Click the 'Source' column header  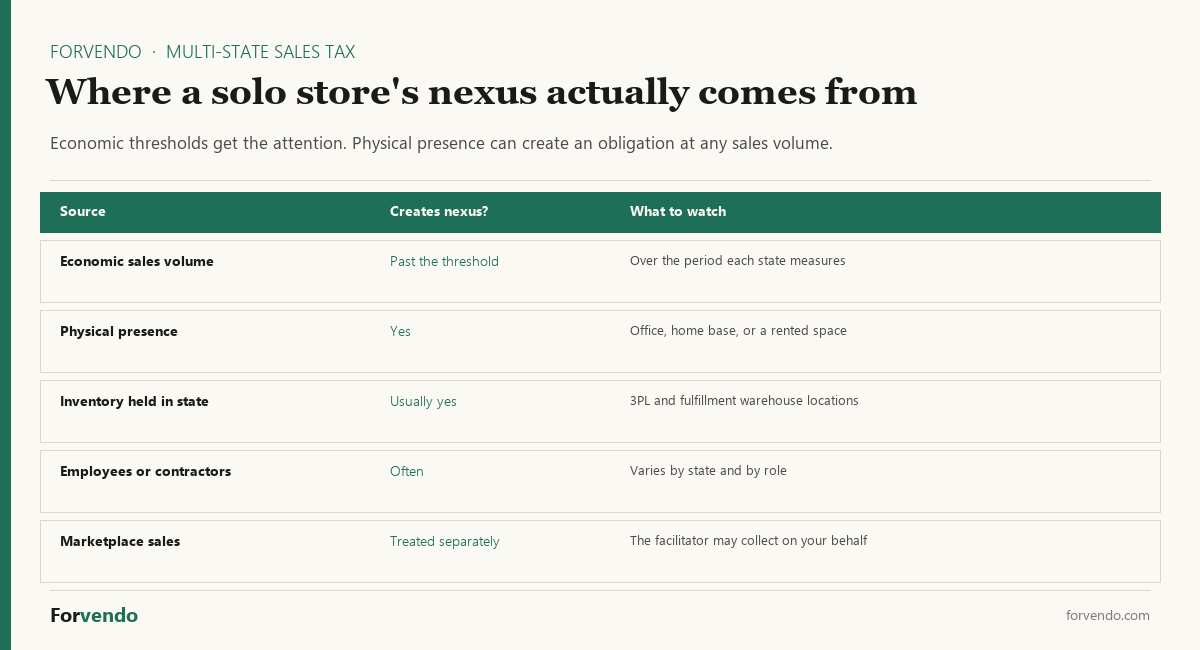point(82,211)
